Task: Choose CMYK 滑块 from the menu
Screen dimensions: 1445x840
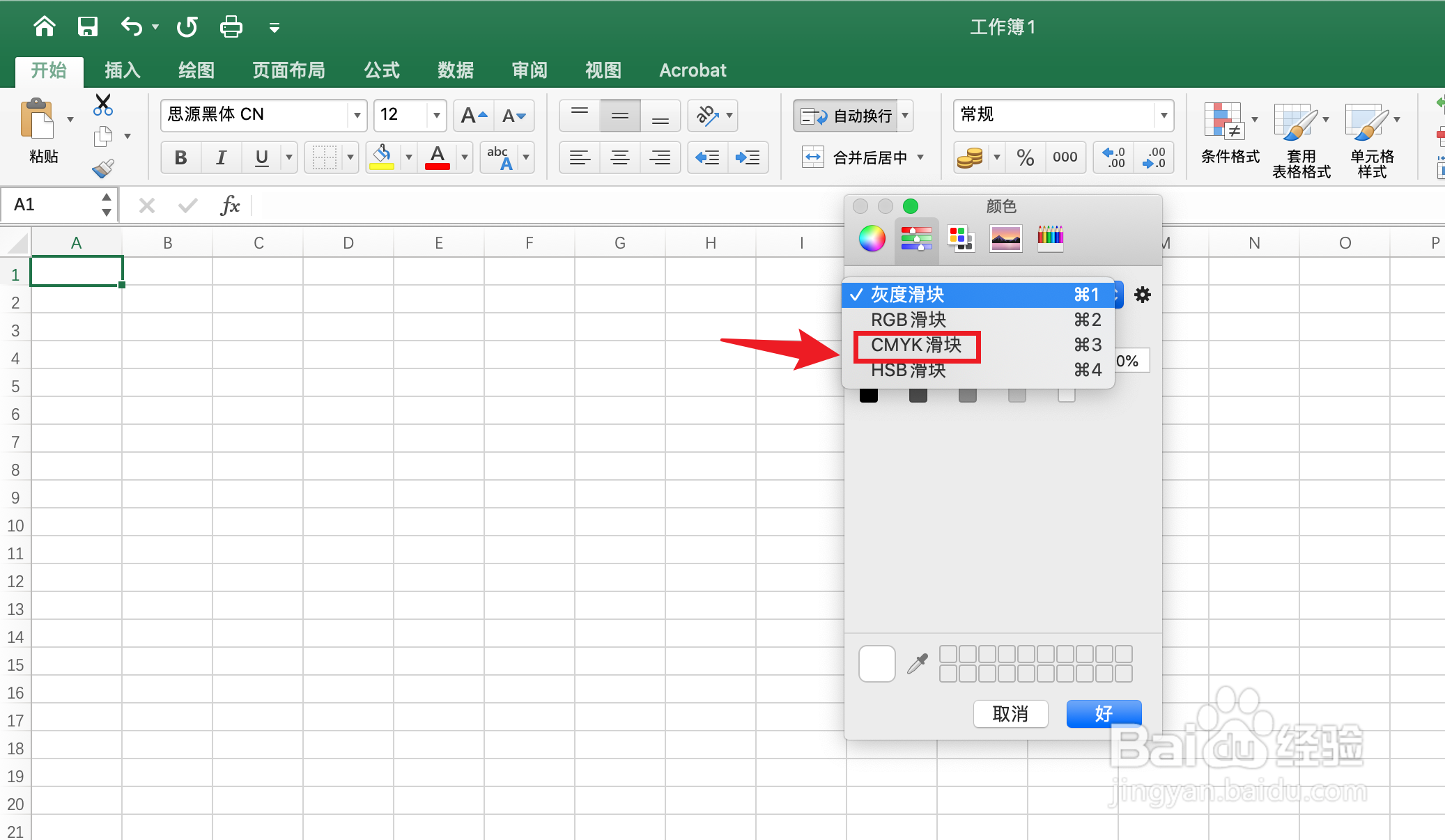Action: click(x=916, y=345)
